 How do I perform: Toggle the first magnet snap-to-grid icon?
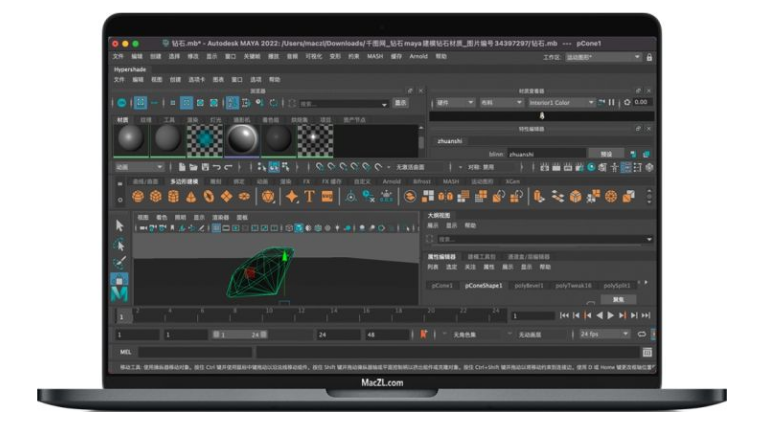point(320,167)
